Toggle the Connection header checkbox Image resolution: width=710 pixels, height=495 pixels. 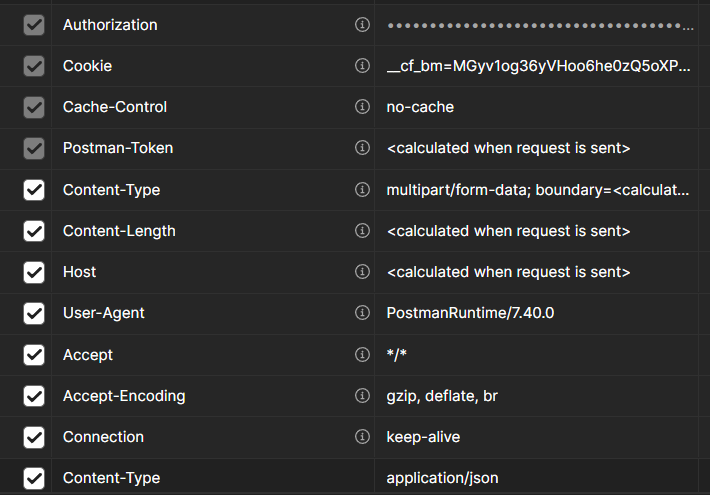34,437
